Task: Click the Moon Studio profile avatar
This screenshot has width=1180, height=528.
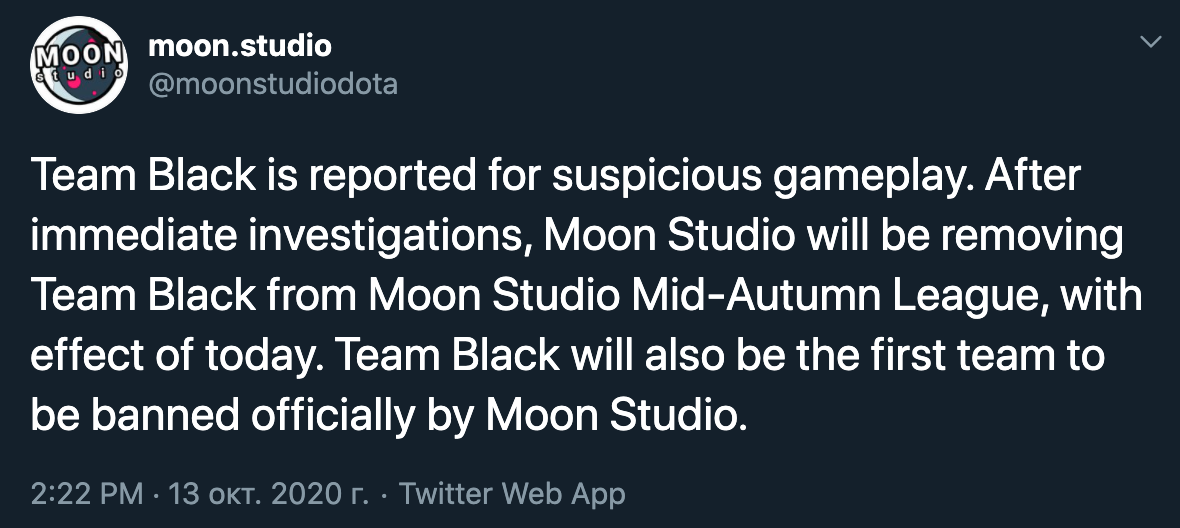Action: click(x=79, y=63)
